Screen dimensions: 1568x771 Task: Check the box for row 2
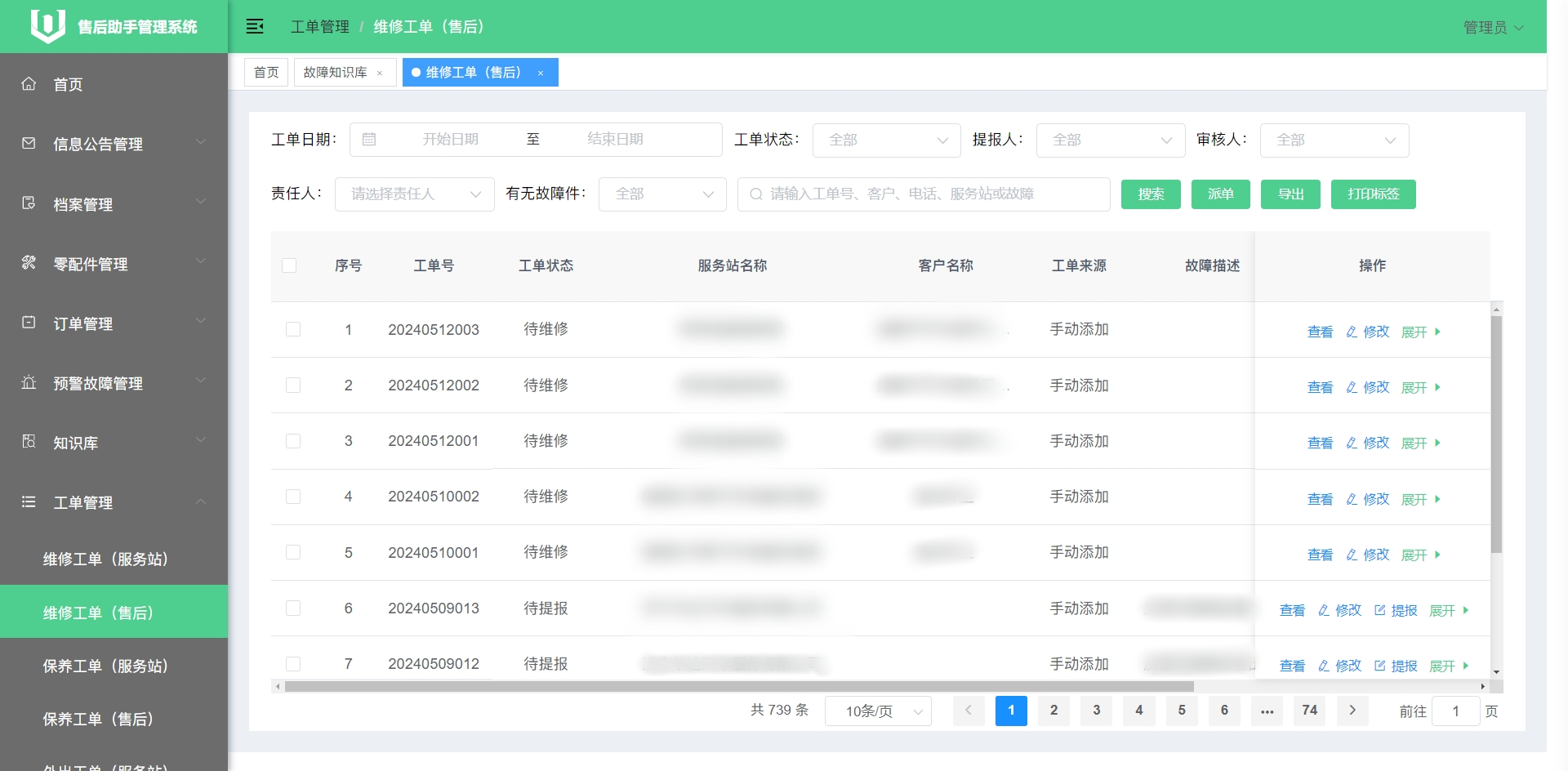click(x=293, y=385)
